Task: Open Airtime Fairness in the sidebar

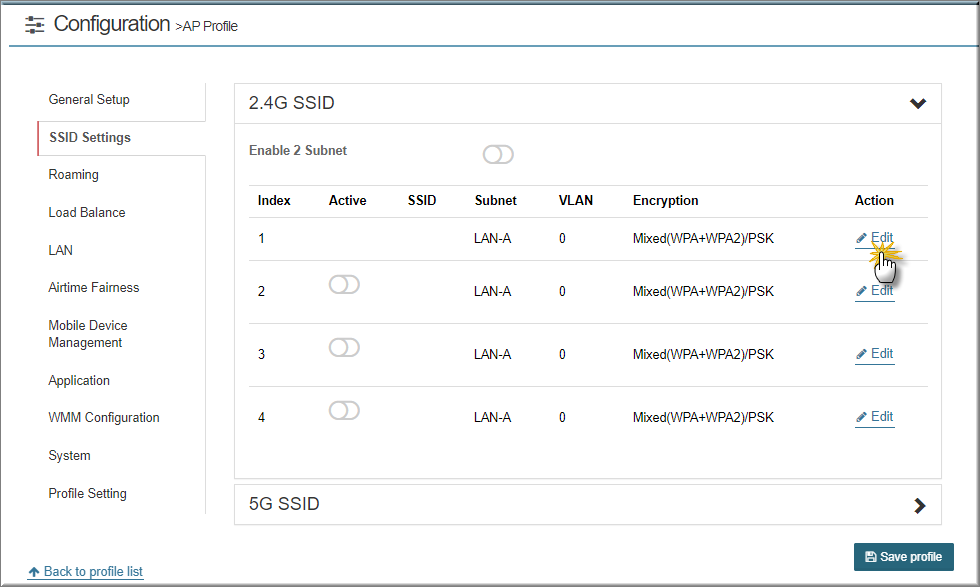Action: pos(94,288)
